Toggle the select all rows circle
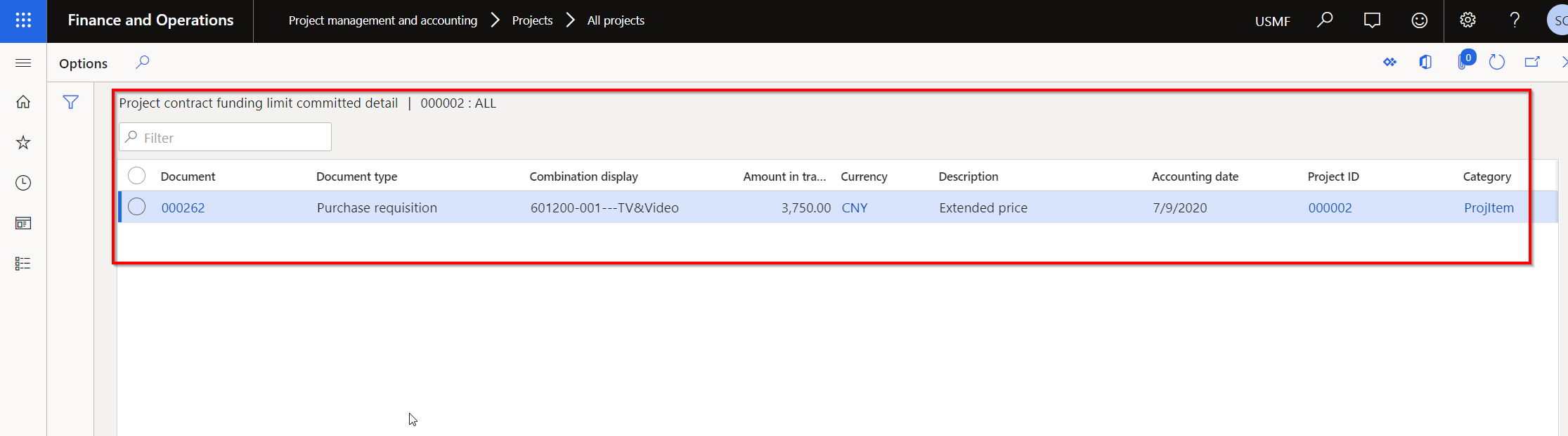Screen dimensions: 1568x436 (x=137, y=175)
